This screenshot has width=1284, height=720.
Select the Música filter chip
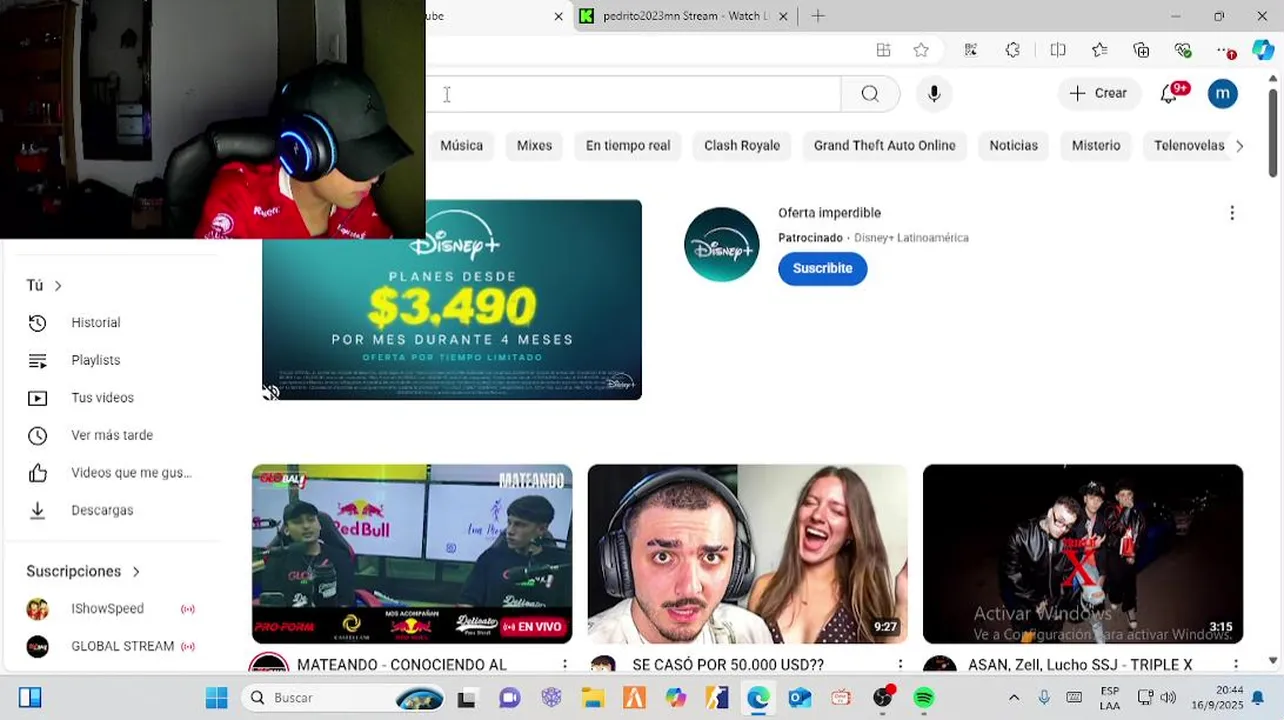(x=461, y=146)
